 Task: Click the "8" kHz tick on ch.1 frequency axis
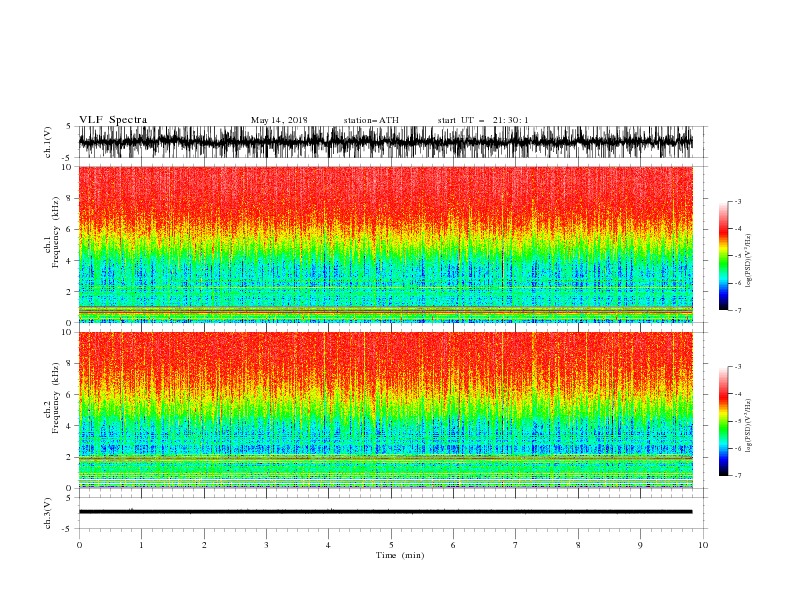click(x=69, y=198)
